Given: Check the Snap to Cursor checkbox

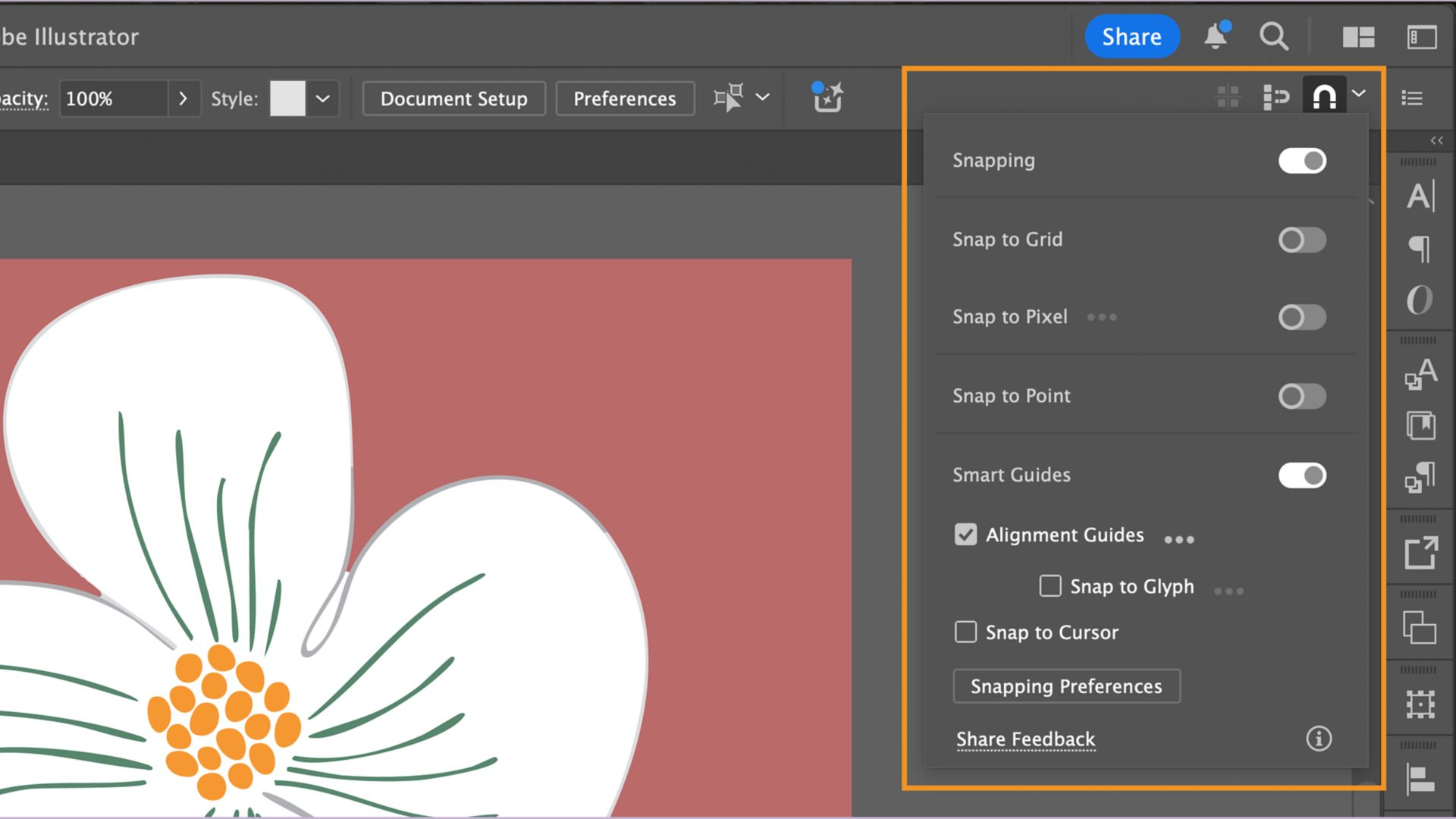Looking at the screenshot, I should coord(965,632).
